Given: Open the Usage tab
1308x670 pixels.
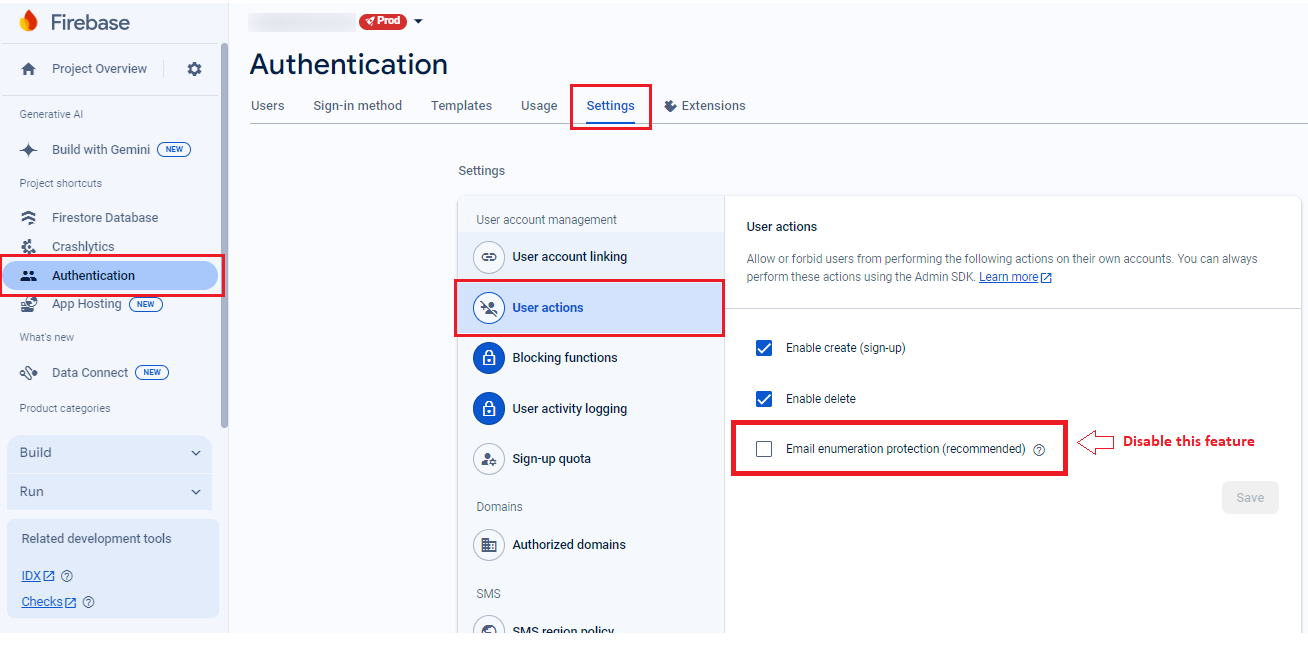Looking at the screenshot, I should click(x=539, y=106).
